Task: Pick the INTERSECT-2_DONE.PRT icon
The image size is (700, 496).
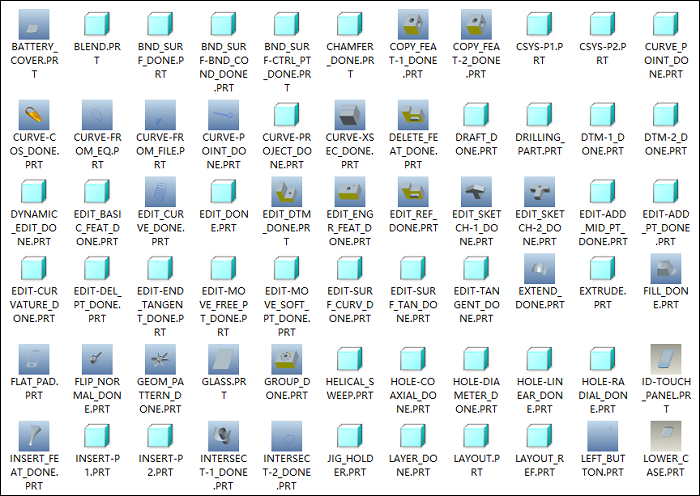Action: pos(287,436)
